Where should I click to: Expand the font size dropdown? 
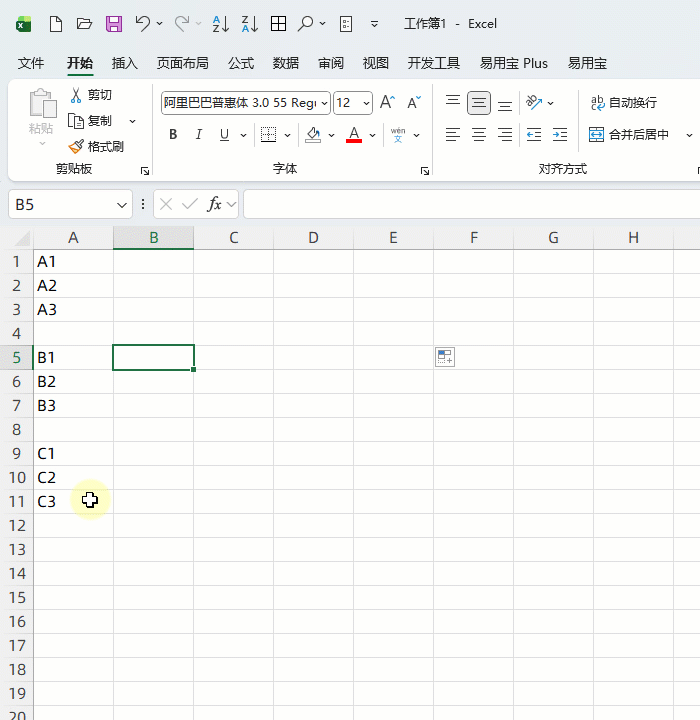[366, 103]
